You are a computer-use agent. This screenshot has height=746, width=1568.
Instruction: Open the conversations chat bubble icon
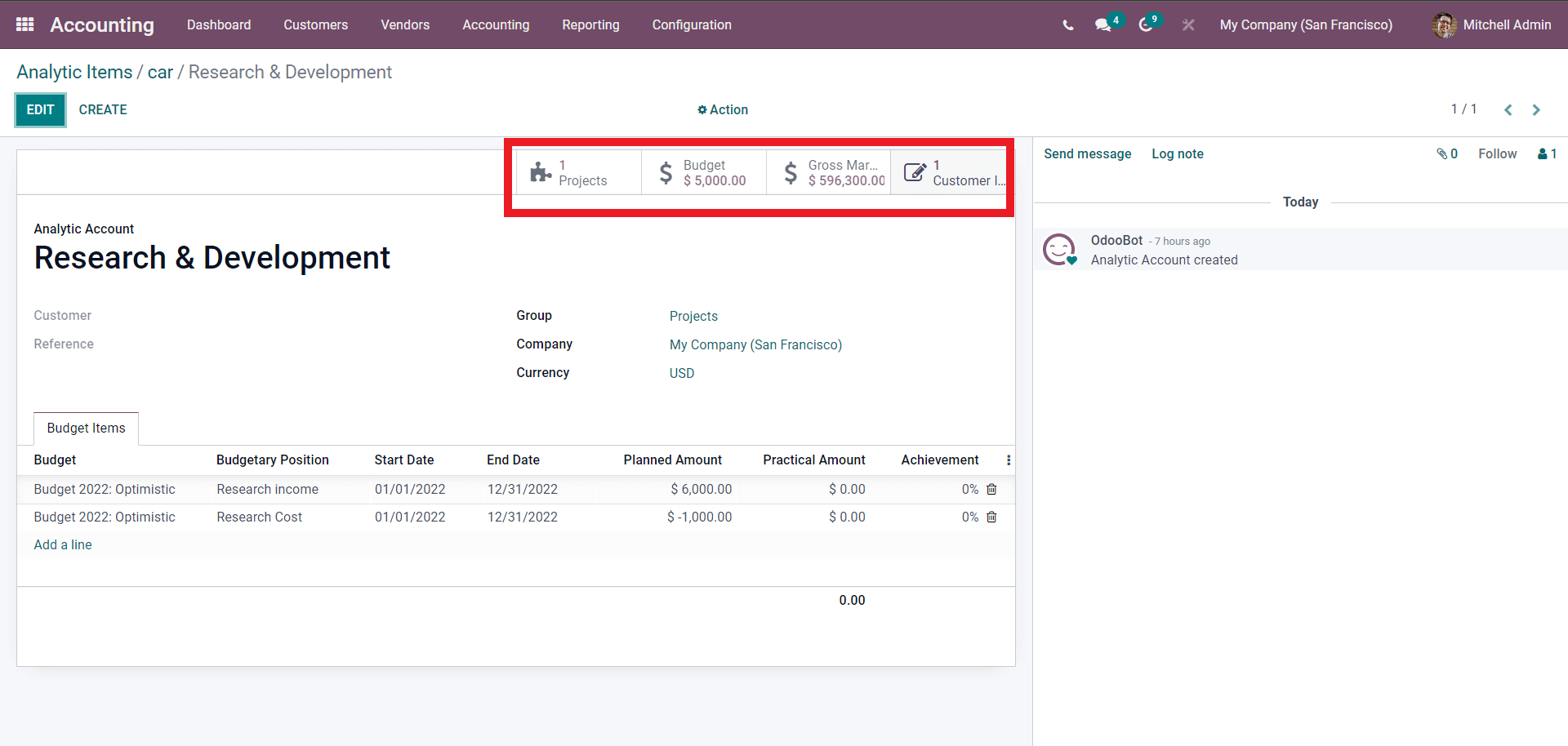click(x=1103, y=25)
